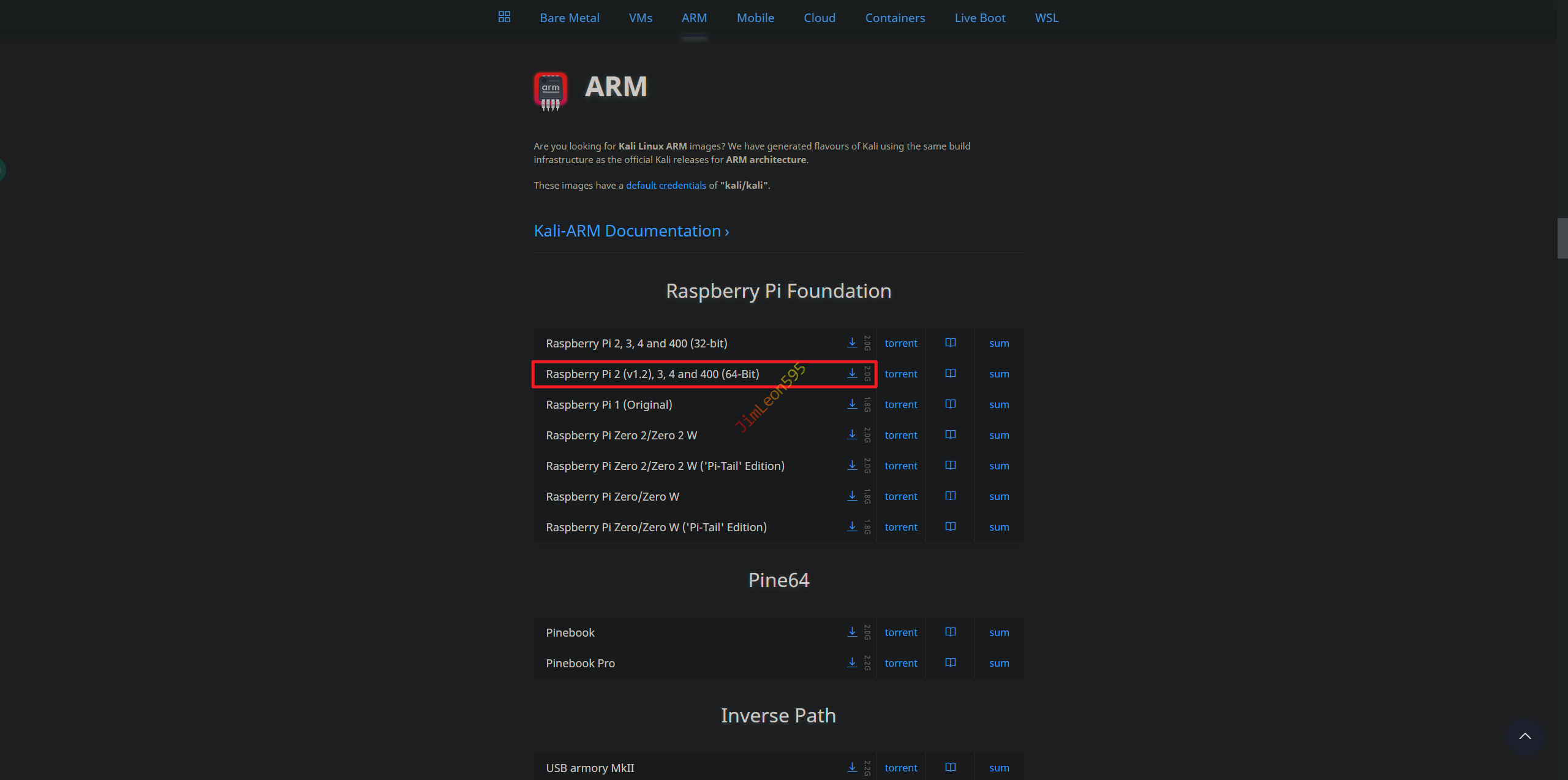
Task: Switch to the Bare Metal tab
Action: [569, 18]
